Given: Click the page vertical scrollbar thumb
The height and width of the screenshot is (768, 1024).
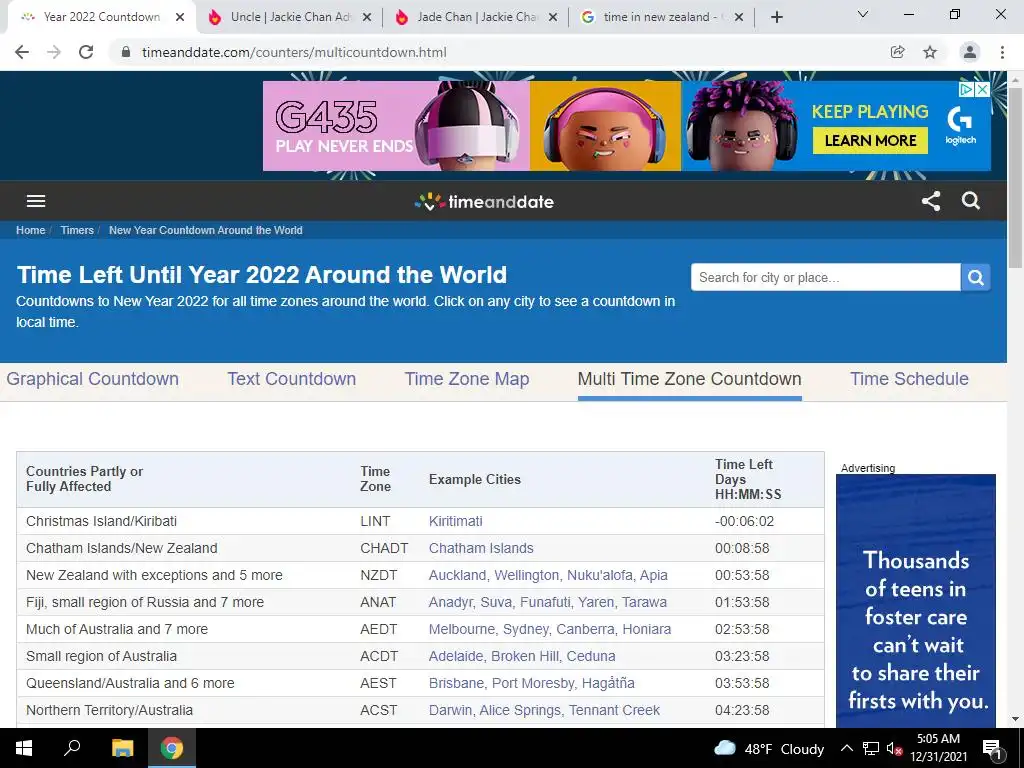Looking at the screenshot, I should click(1015, 176).
